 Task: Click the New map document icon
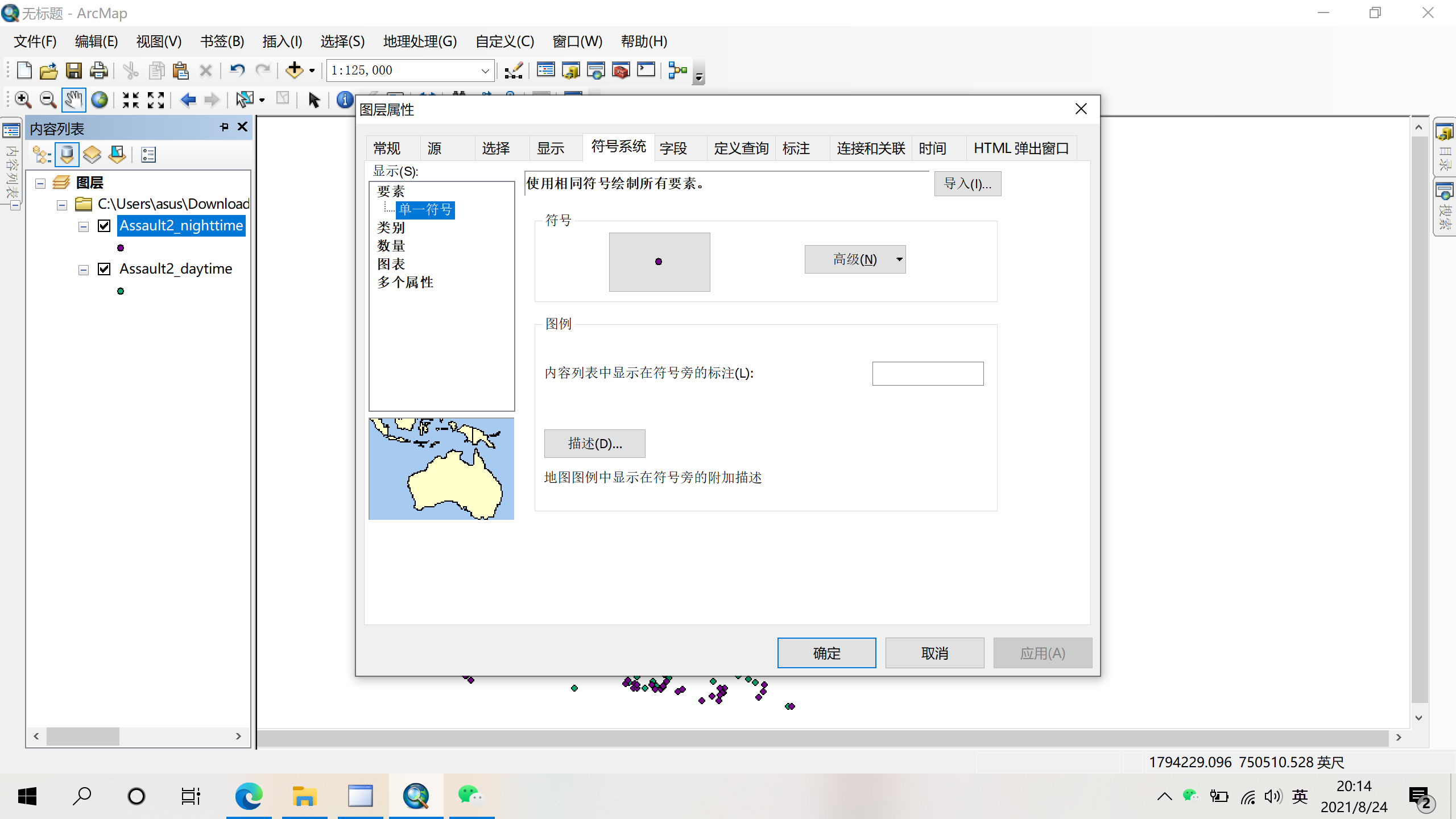coord(24,71)
